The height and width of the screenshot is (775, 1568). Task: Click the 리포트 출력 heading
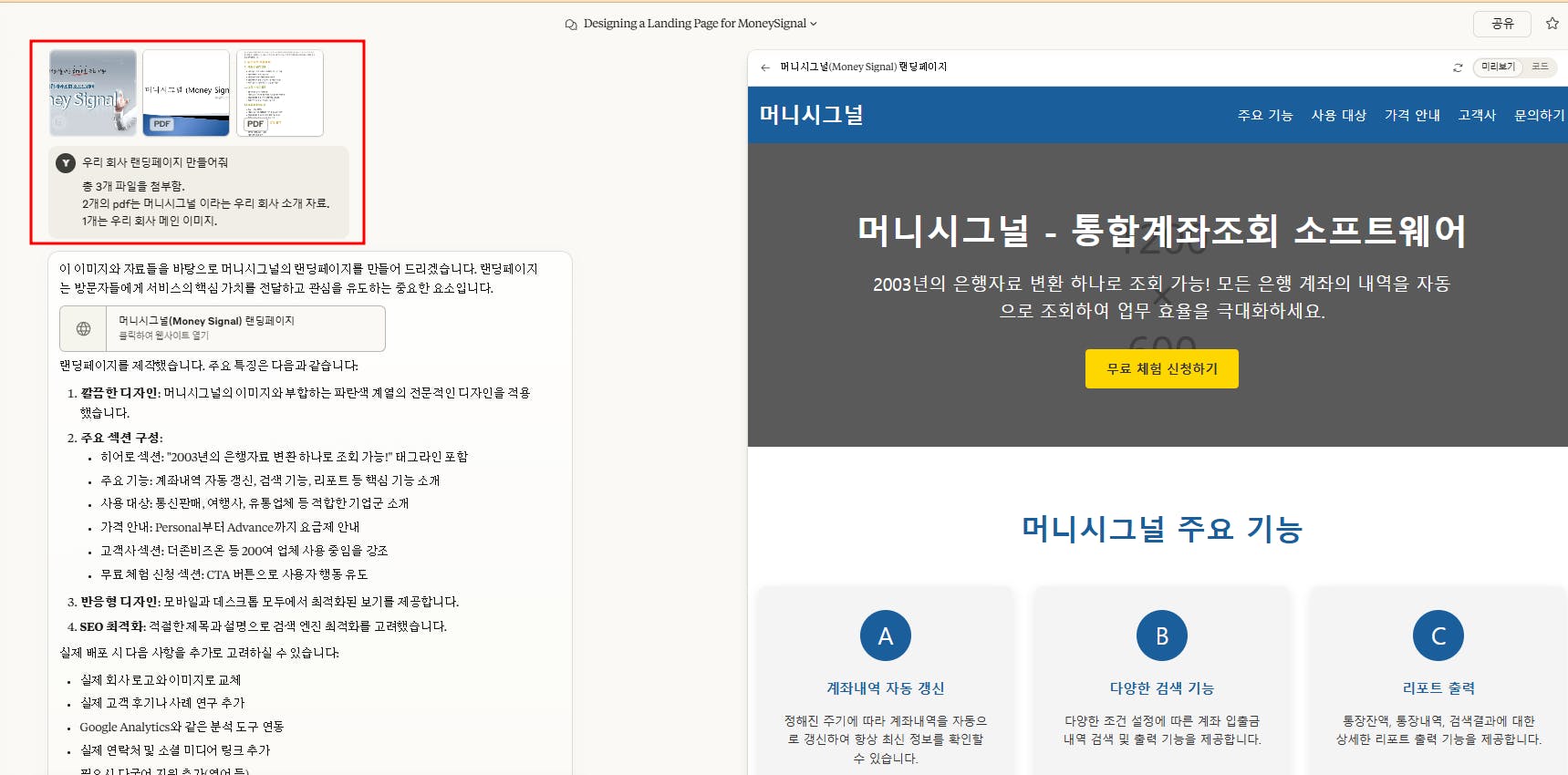pos(1438,688)
